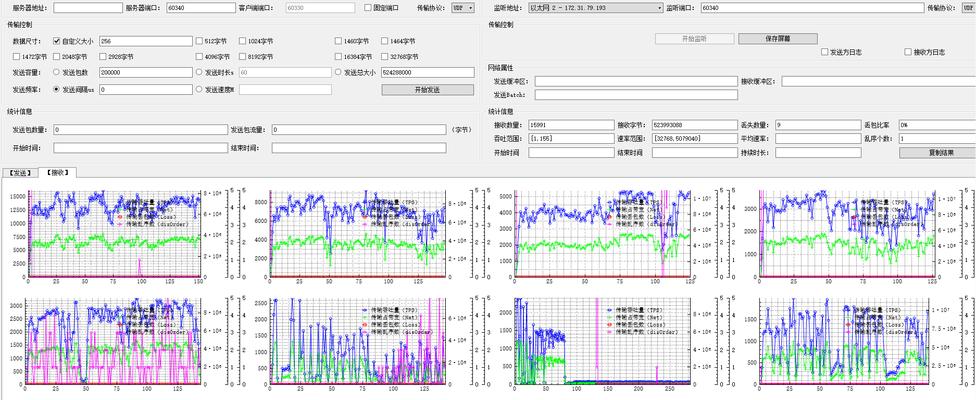This screenshot has width=976, height=400.
Task: Click the 开始监听 button
Action: coord(694,39)
